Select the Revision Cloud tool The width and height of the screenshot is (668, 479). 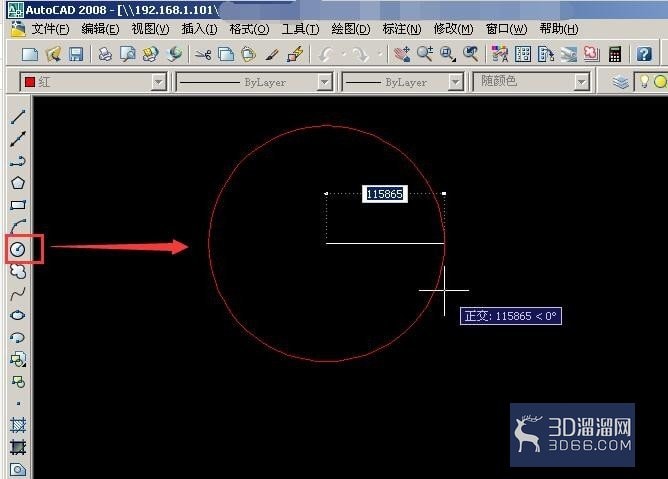tap(18, 271)
